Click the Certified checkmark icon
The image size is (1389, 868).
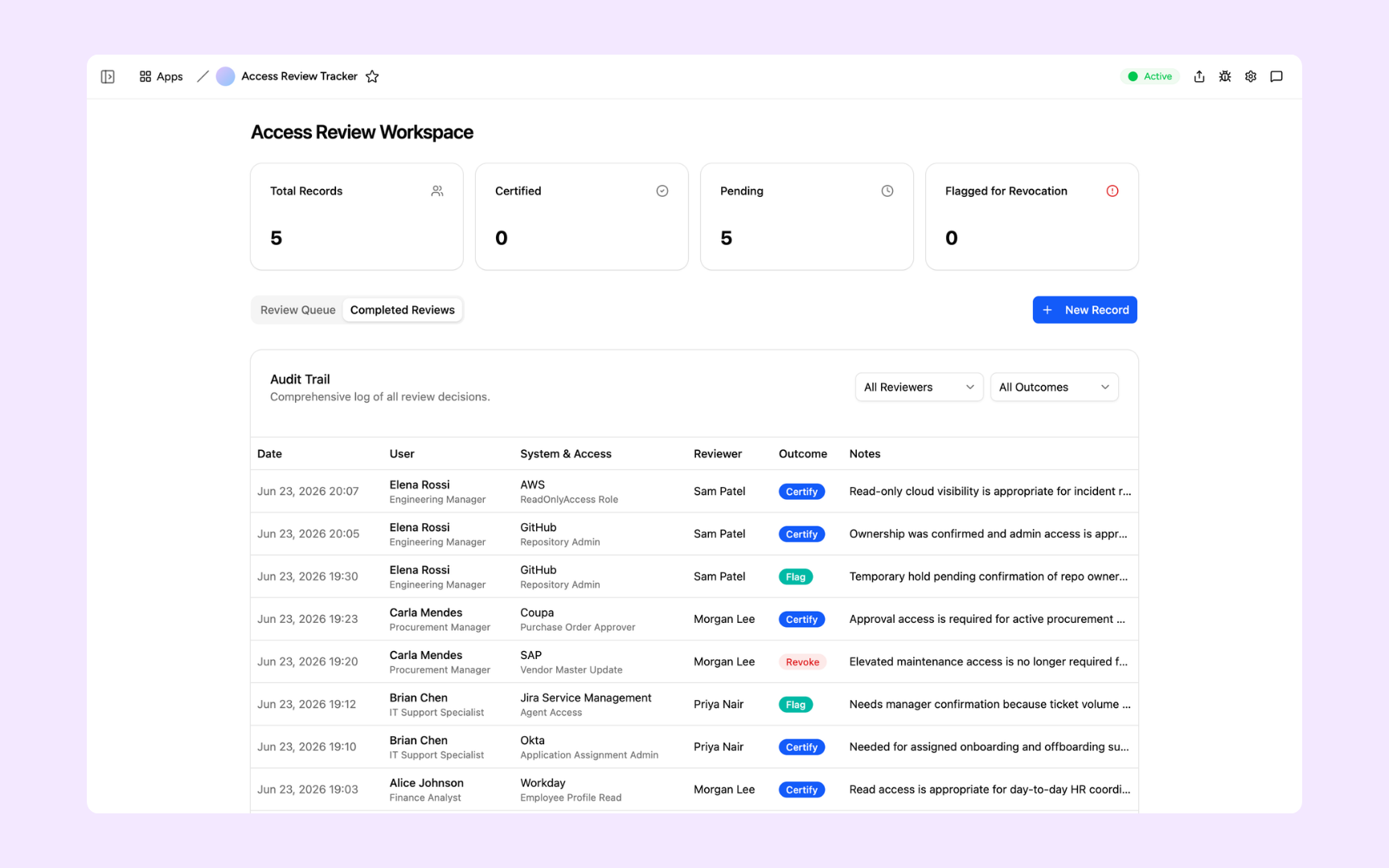662,191
